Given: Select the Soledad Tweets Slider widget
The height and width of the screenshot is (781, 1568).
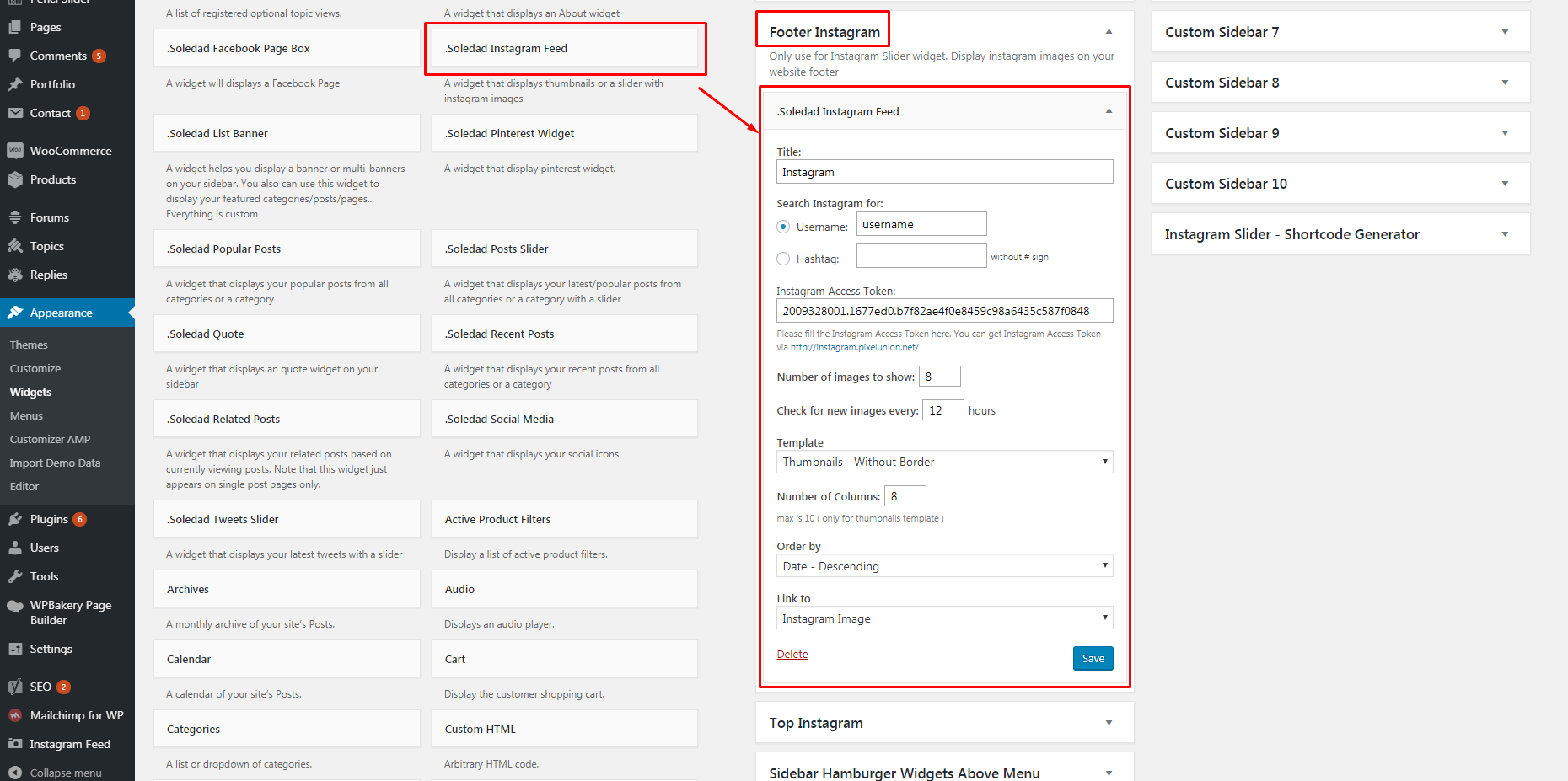Looking at the screenshot, I should coord(287,520).
